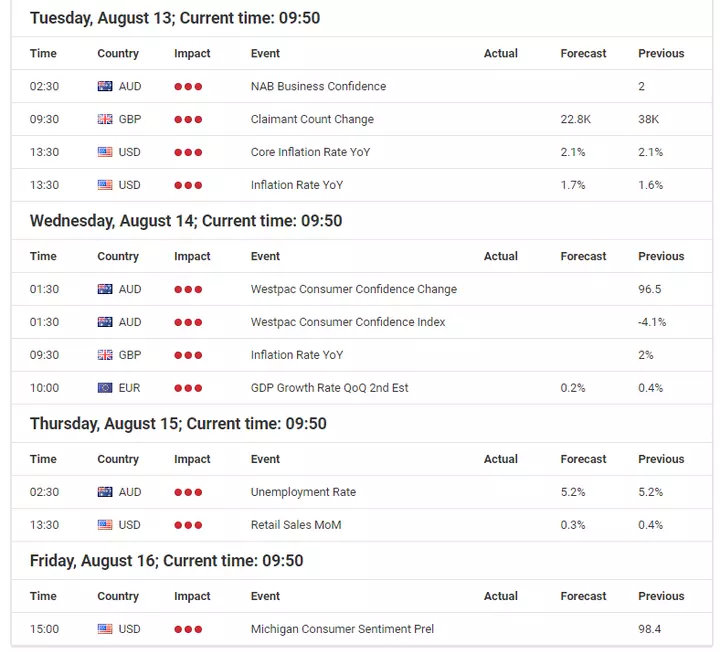Click the Australian flag beside NAB Business Confidence

105,86
